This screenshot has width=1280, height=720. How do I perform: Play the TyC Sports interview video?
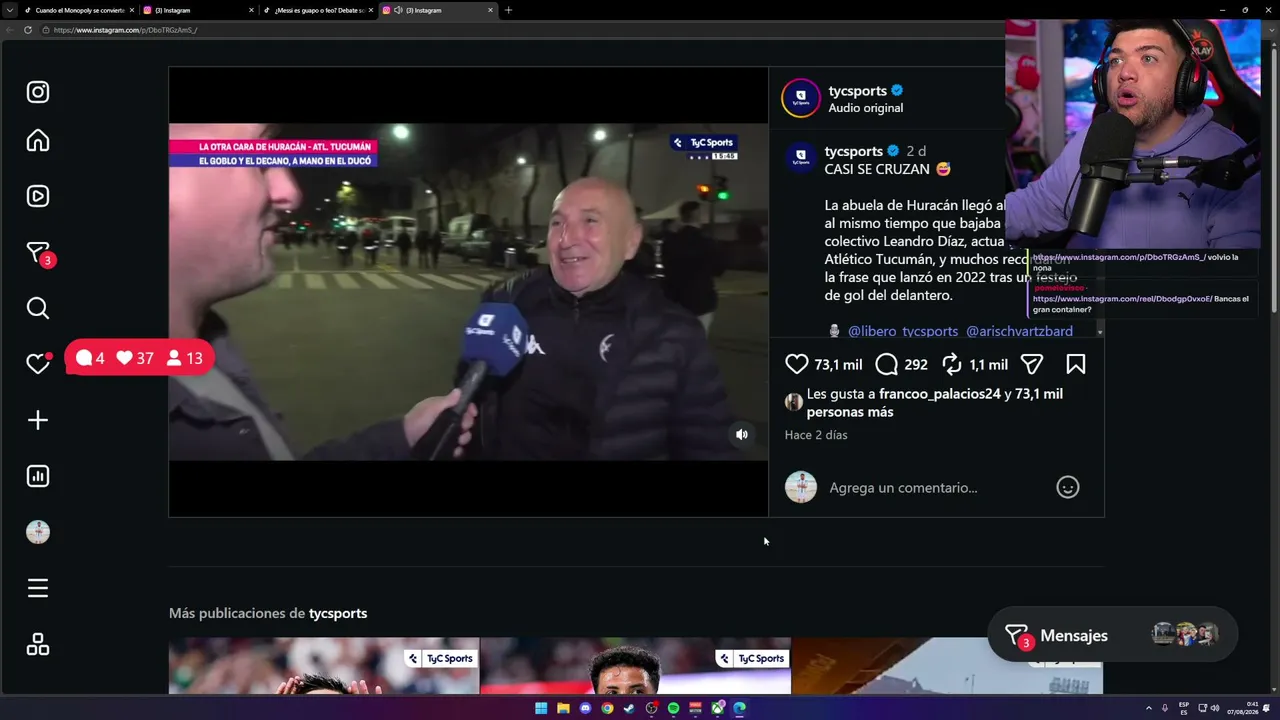point(468,292)
